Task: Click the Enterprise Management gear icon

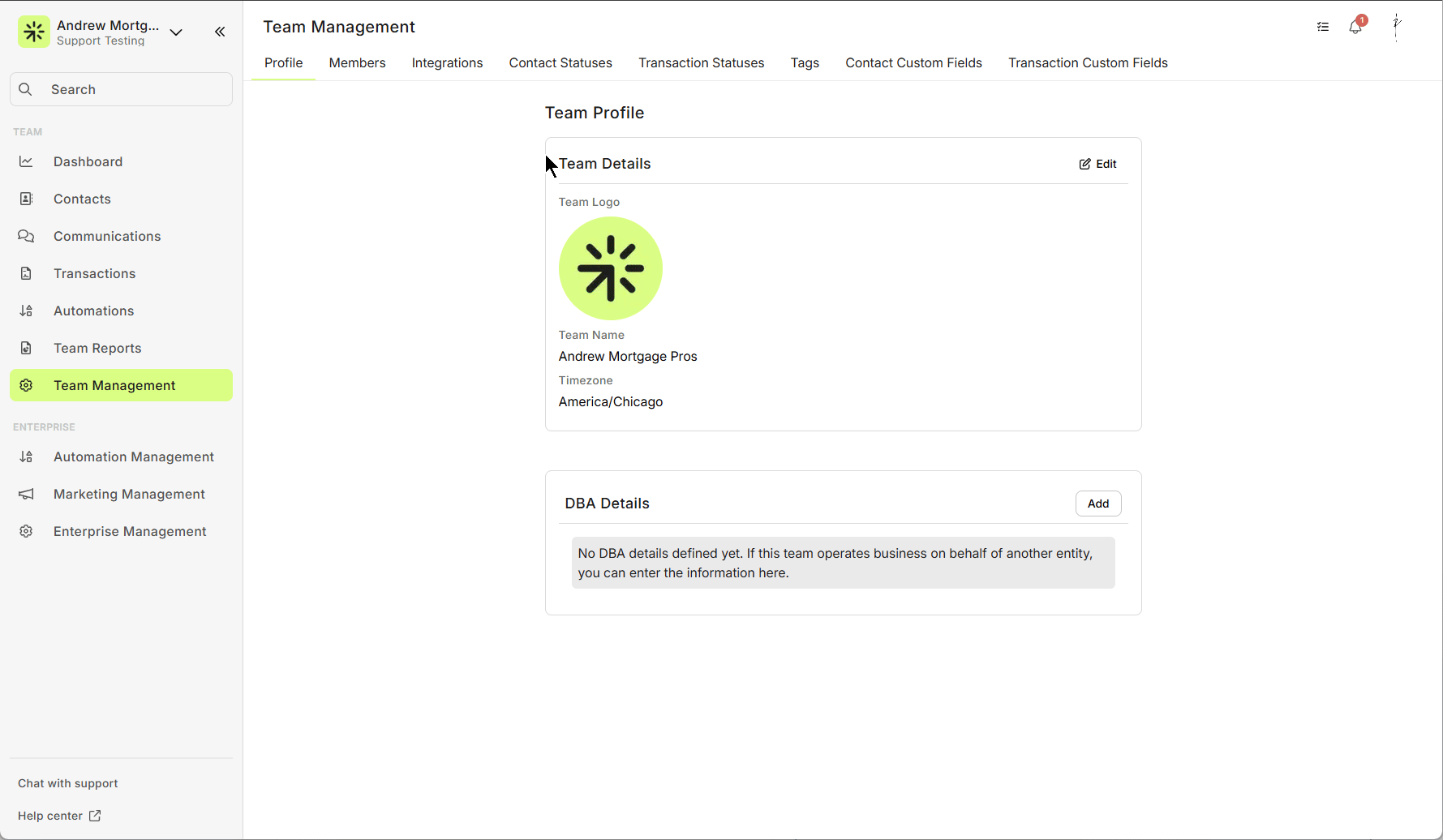Action: click(x=26, y=531)
